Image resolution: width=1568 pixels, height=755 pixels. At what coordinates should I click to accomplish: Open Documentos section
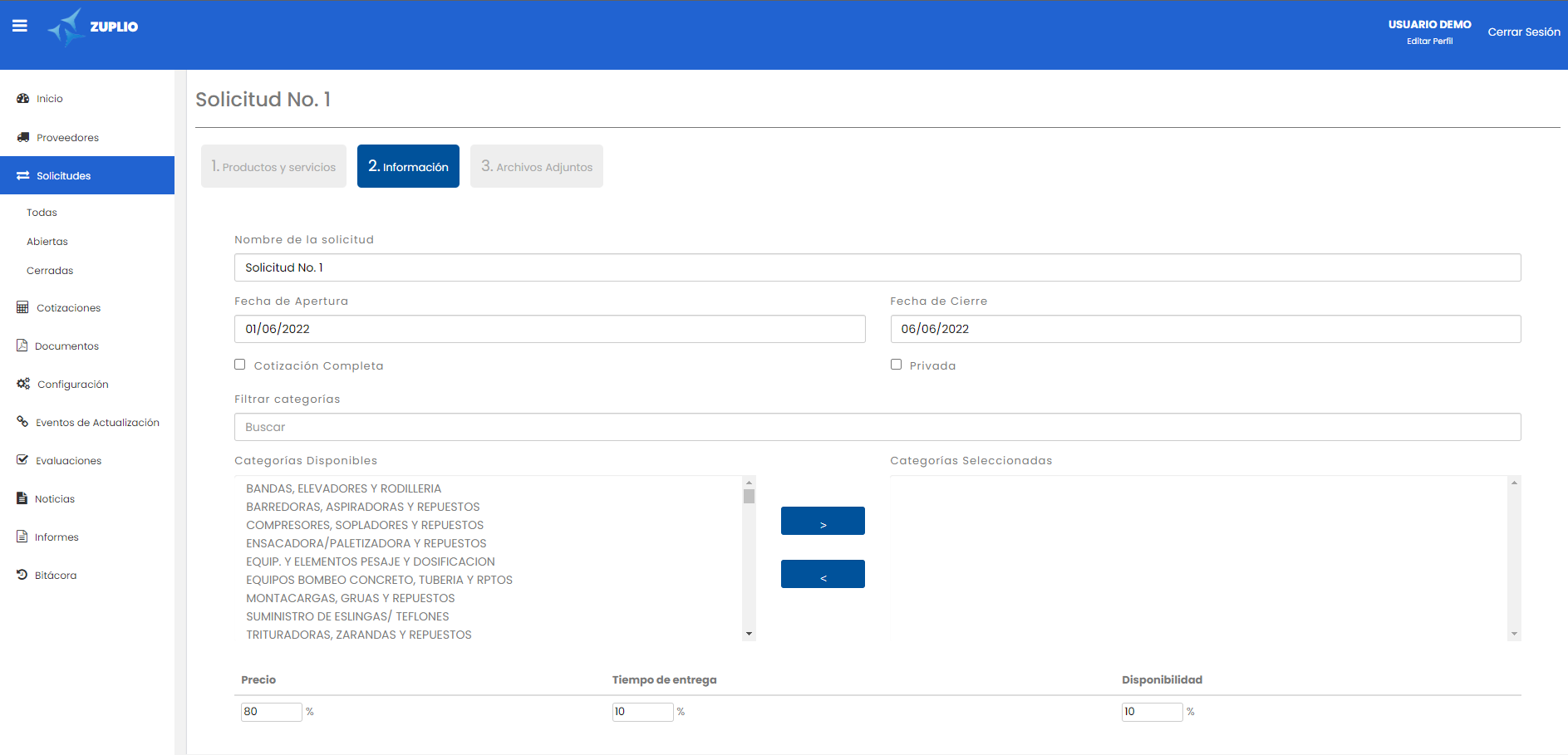(x=66, y=346)
